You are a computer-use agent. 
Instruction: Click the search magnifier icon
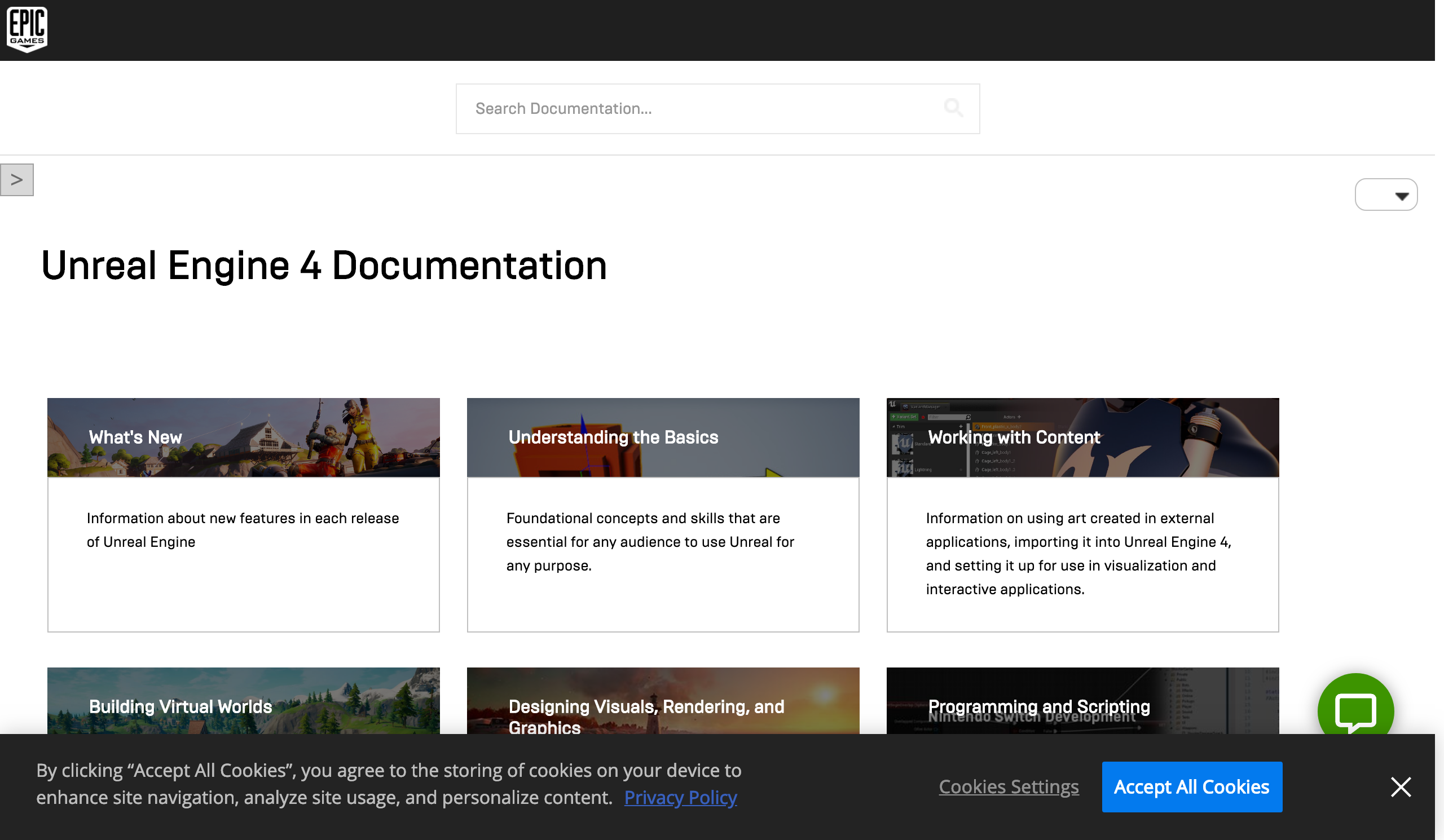953,108
